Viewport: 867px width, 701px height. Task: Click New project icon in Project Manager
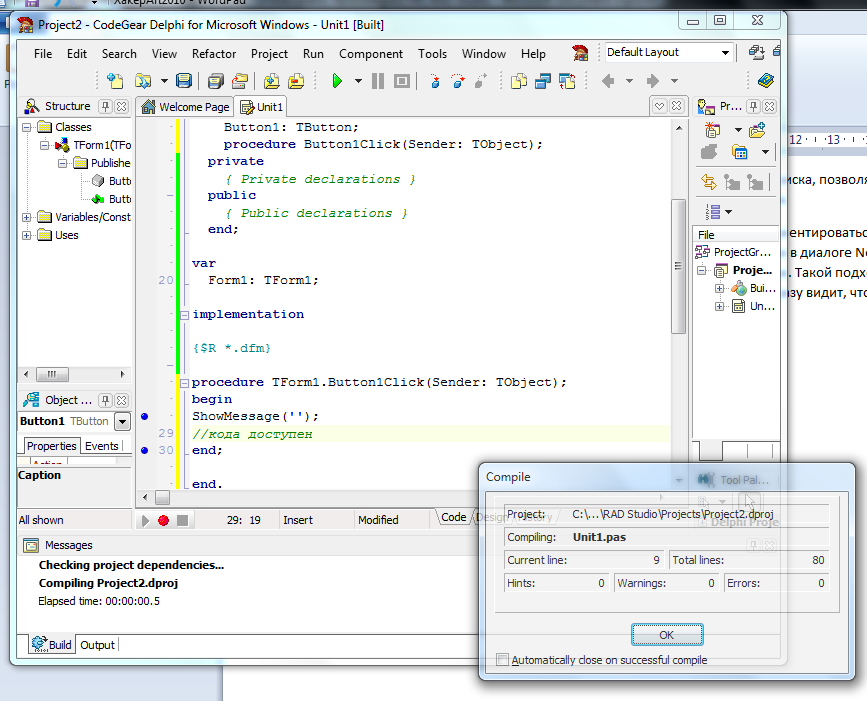[x=713, y=130]
